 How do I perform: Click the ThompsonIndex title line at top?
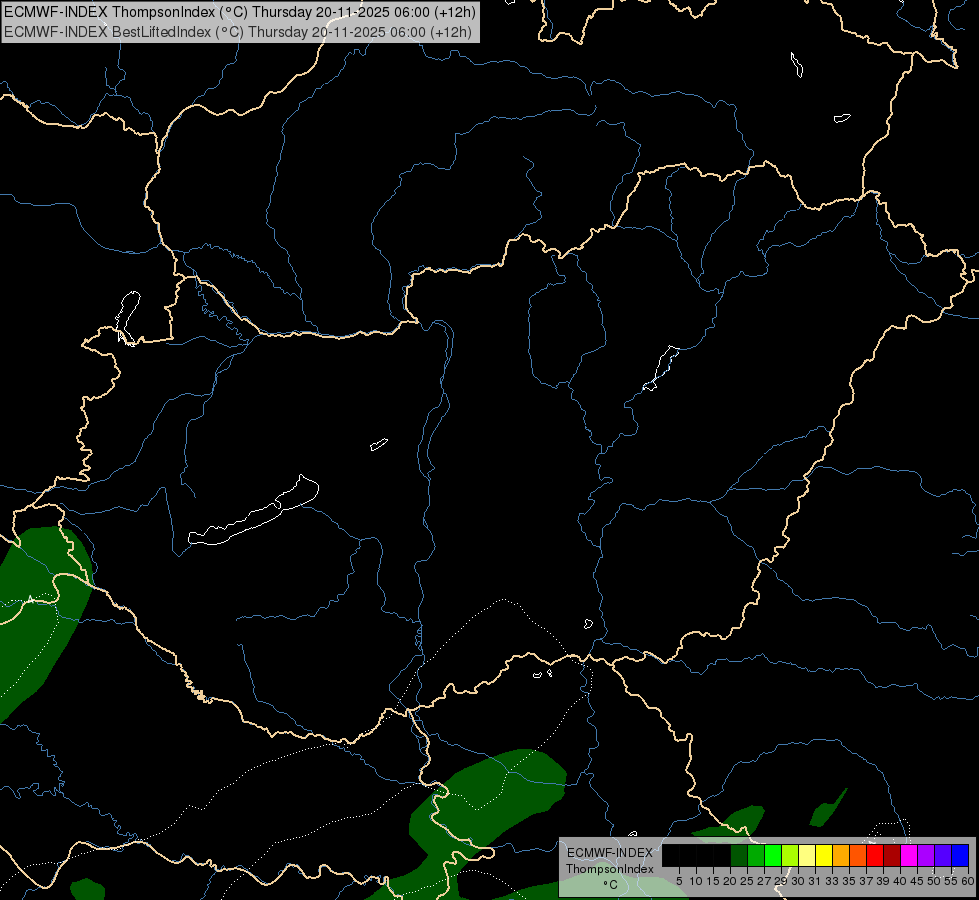point(240,11)
